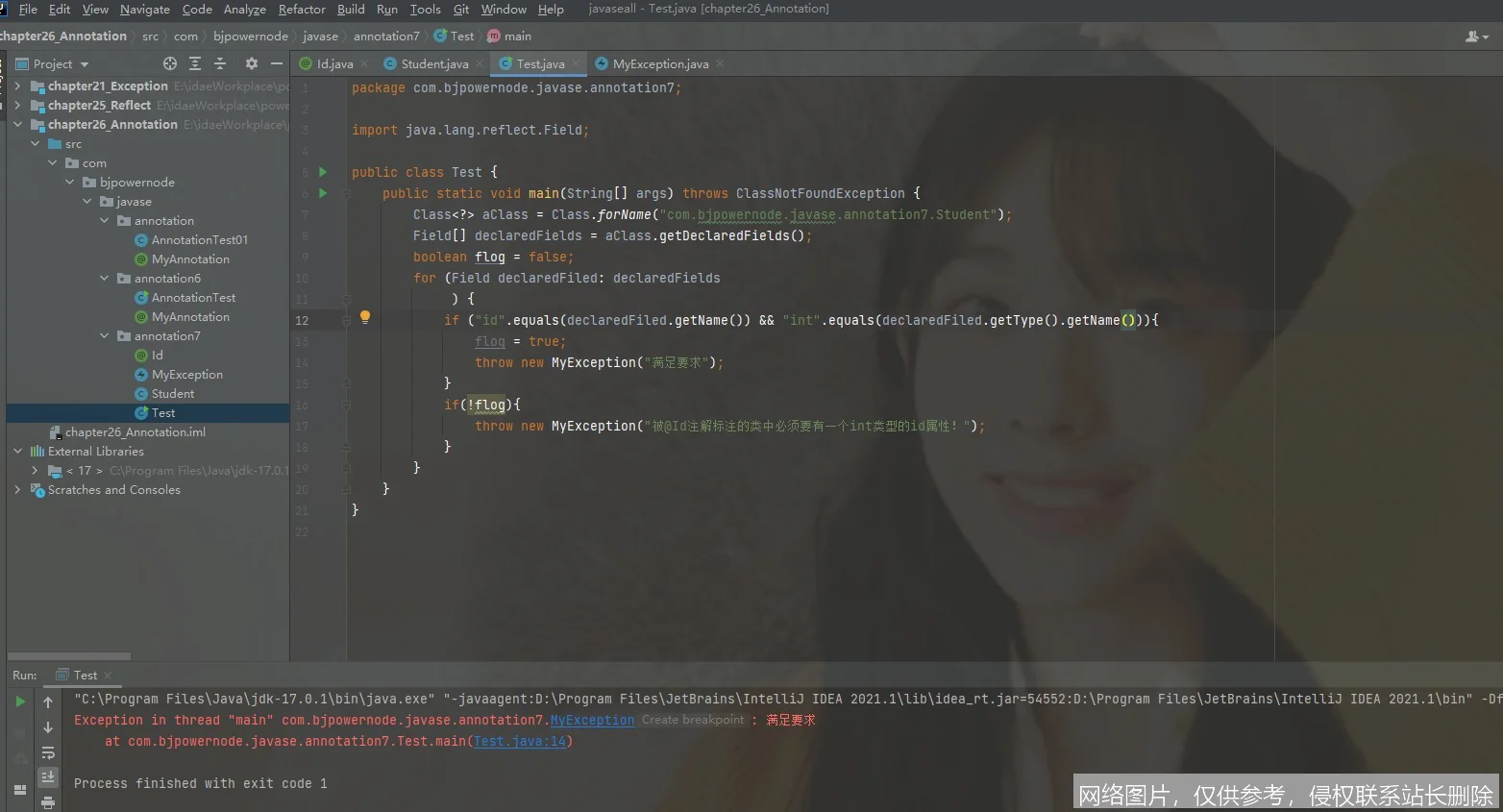Rerun Test with green play icon in Run panel
This screenshot has width=1503, height=812.
tap(20, 701)
